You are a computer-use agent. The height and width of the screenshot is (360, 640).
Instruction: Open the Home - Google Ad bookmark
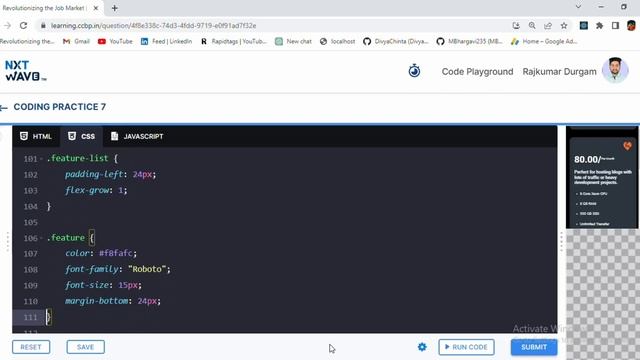pos(544,41)
